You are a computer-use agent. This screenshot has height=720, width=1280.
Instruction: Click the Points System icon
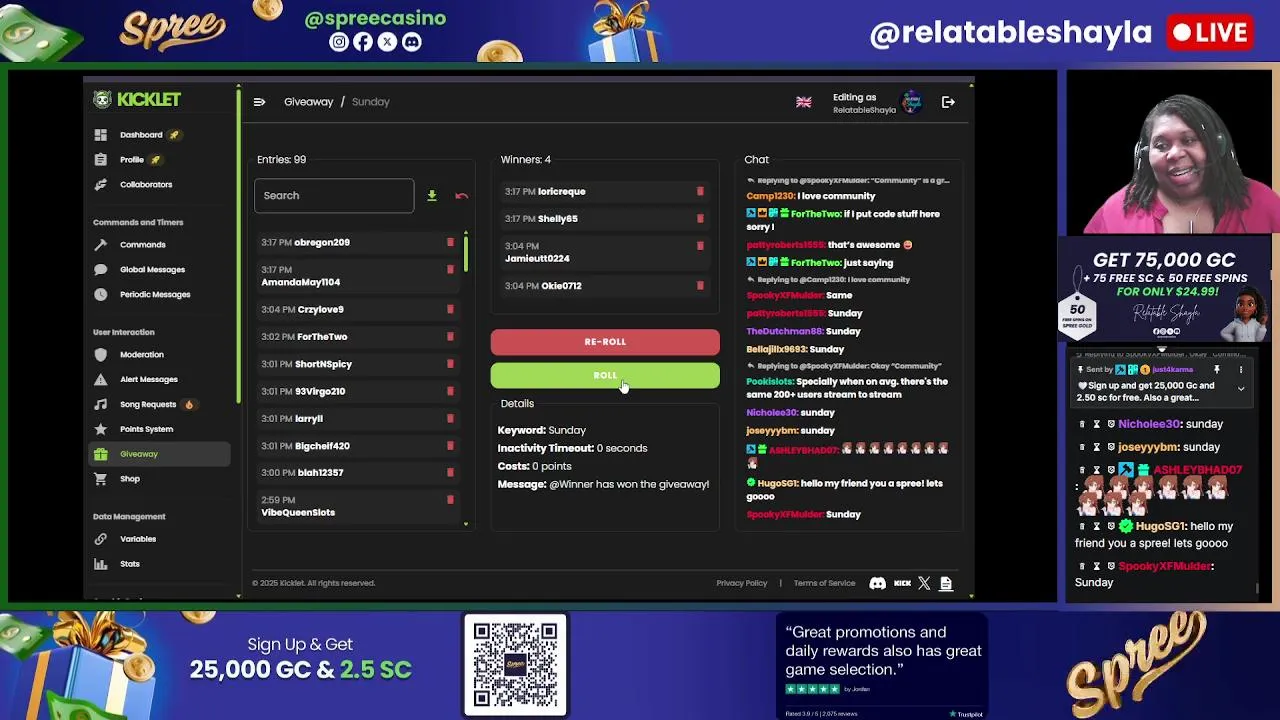100,430
